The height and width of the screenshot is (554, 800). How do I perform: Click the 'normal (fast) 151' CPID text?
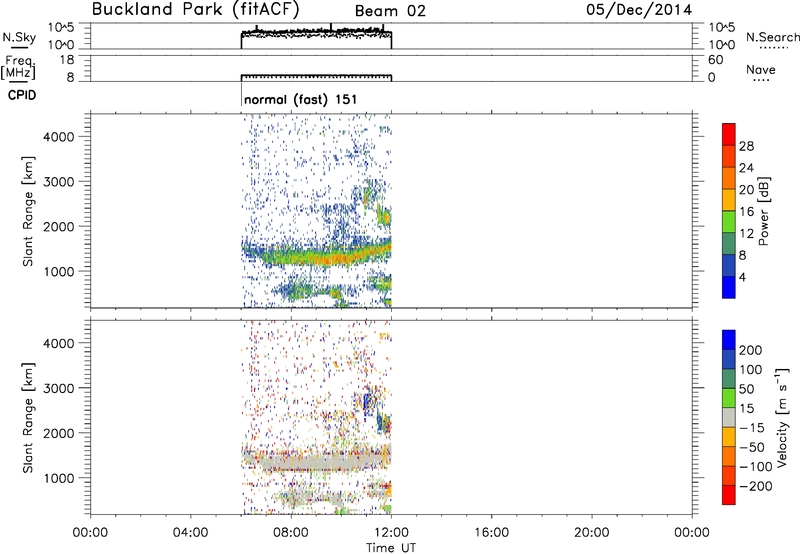pyautogui.click(x=301, y=99)
